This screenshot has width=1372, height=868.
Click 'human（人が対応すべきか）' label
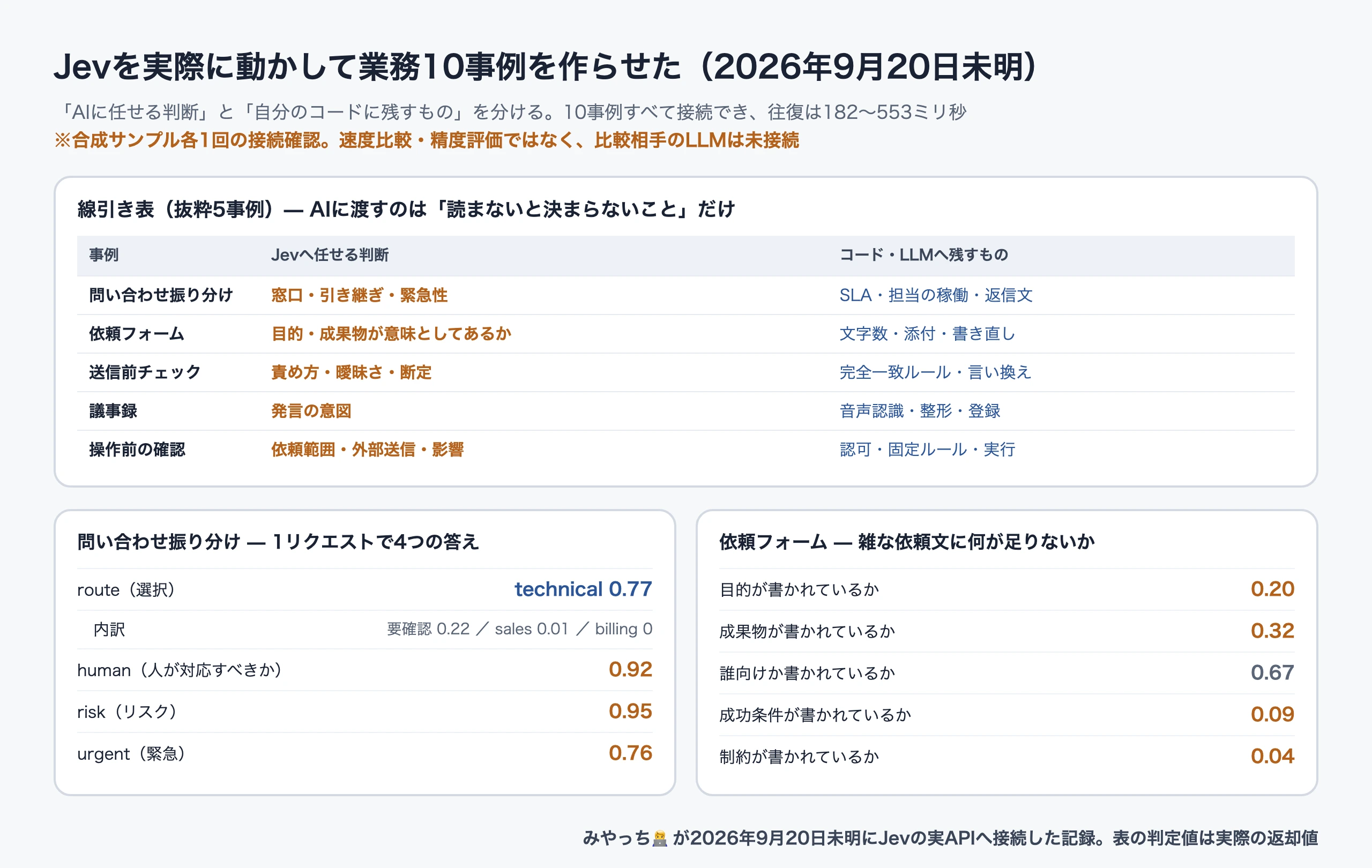tap(180, 670)
